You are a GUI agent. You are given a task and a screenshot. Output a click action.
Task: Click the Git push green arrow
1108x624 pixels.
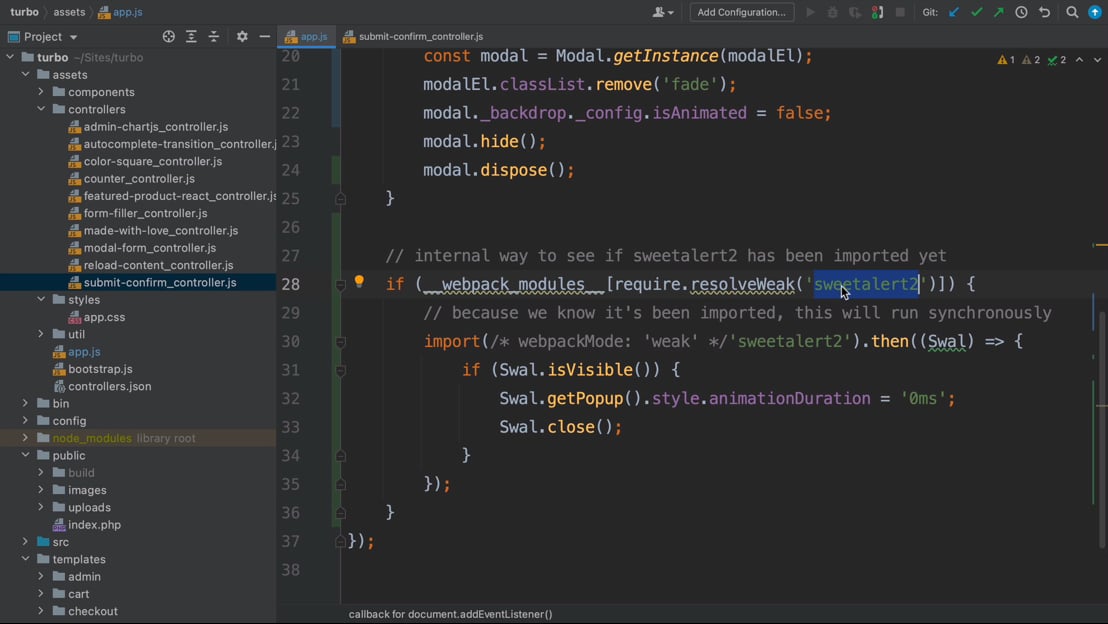[999, 12]
